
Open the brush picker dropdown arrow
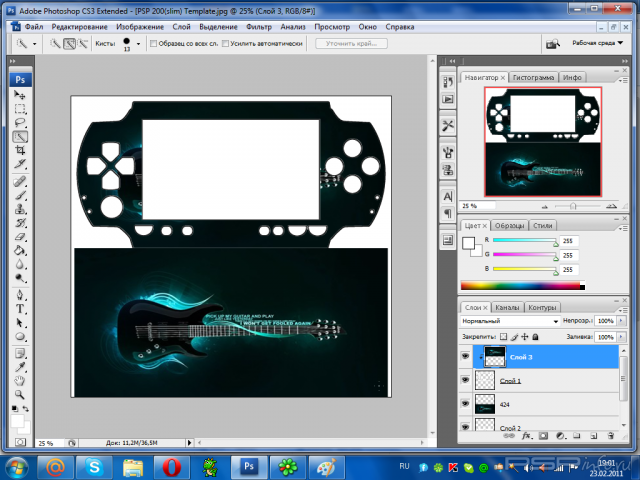pos(140,44)
